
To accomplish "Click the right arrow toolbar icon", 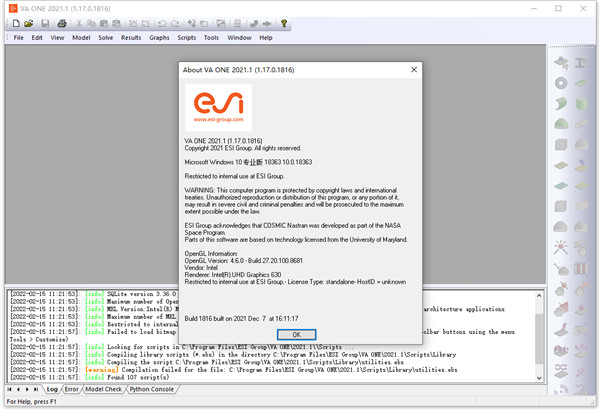I will (267, 24).
